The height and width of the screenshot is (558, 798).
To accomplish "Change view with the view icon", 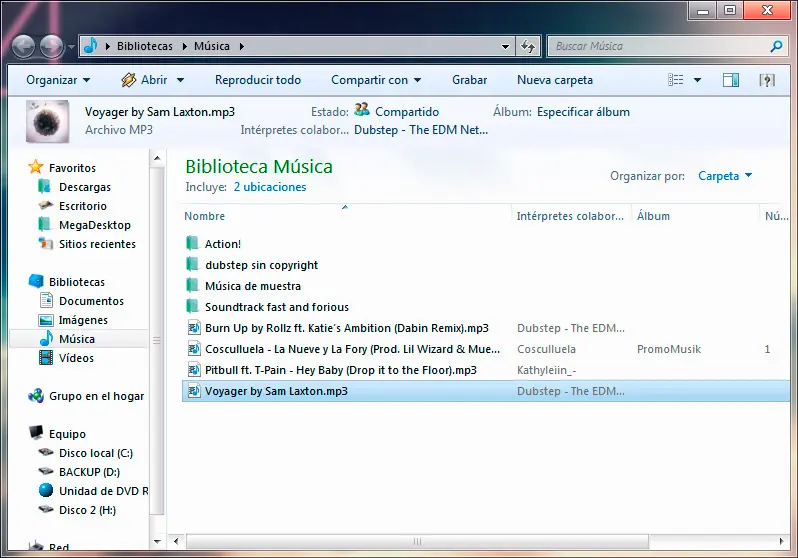I will point(676,80).
